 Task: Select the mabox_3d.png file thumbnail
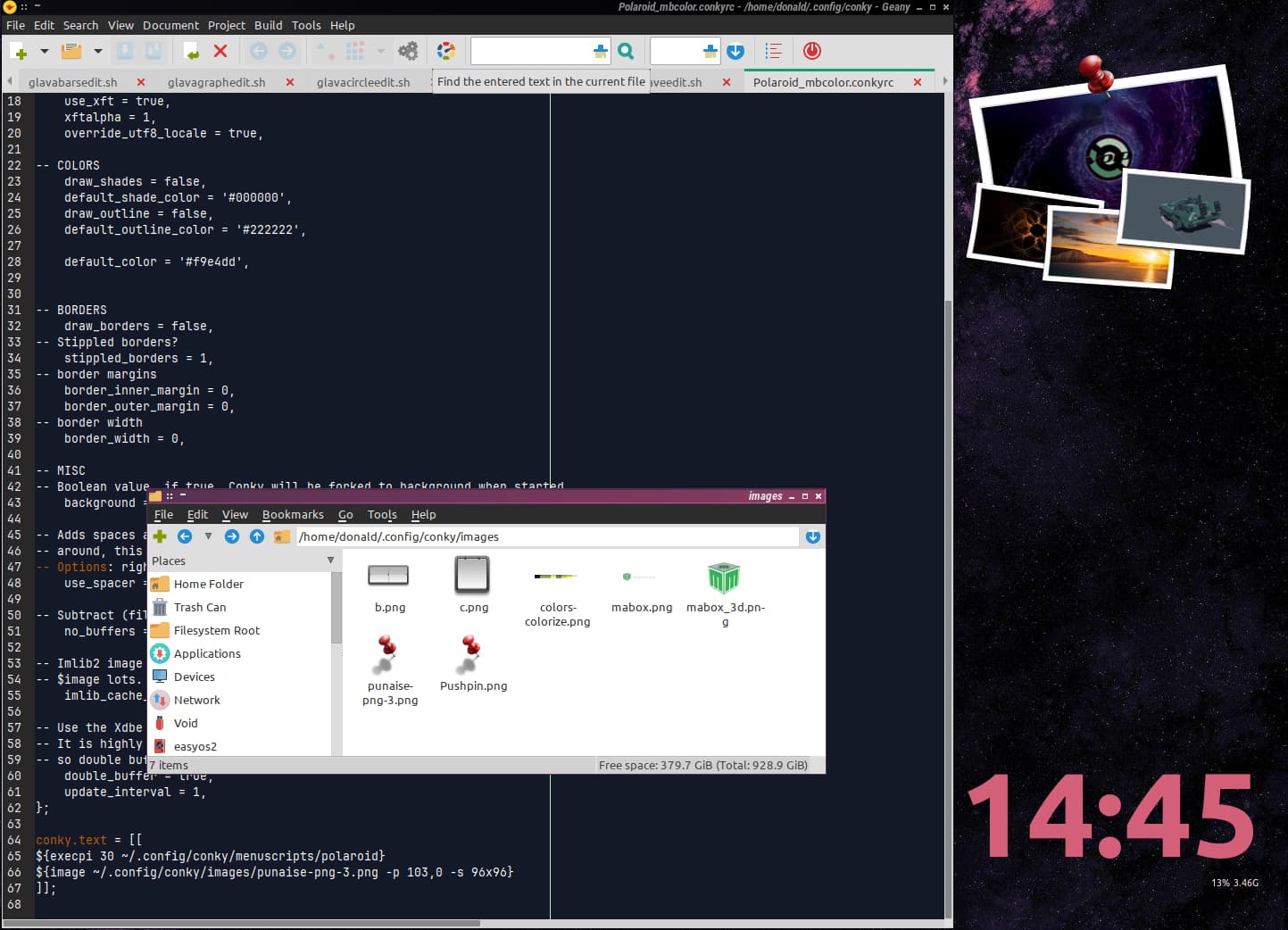(x=724, y=578)
